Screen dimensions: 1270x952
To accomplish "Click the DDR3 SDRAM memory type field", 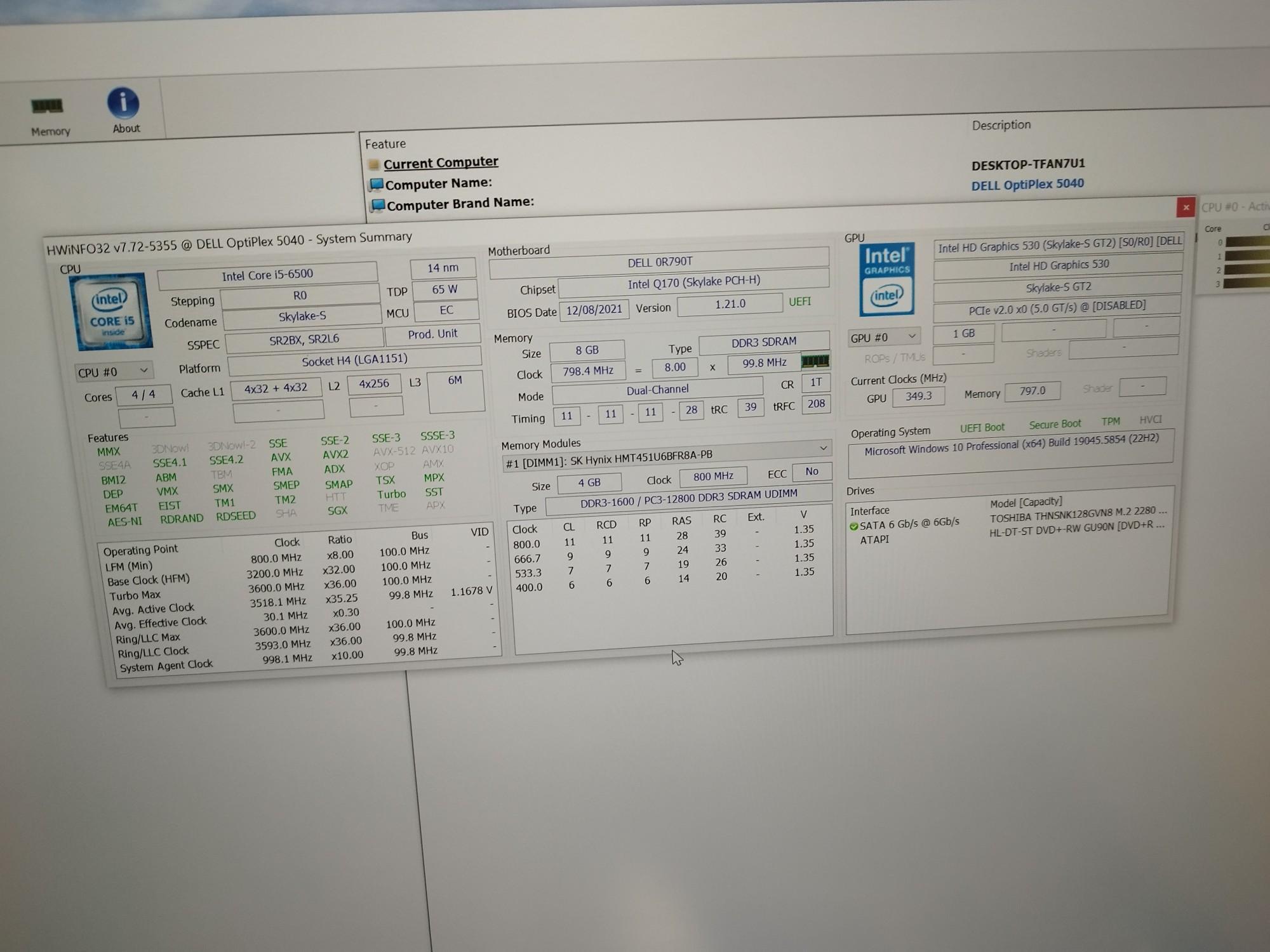I will [764, 342].
